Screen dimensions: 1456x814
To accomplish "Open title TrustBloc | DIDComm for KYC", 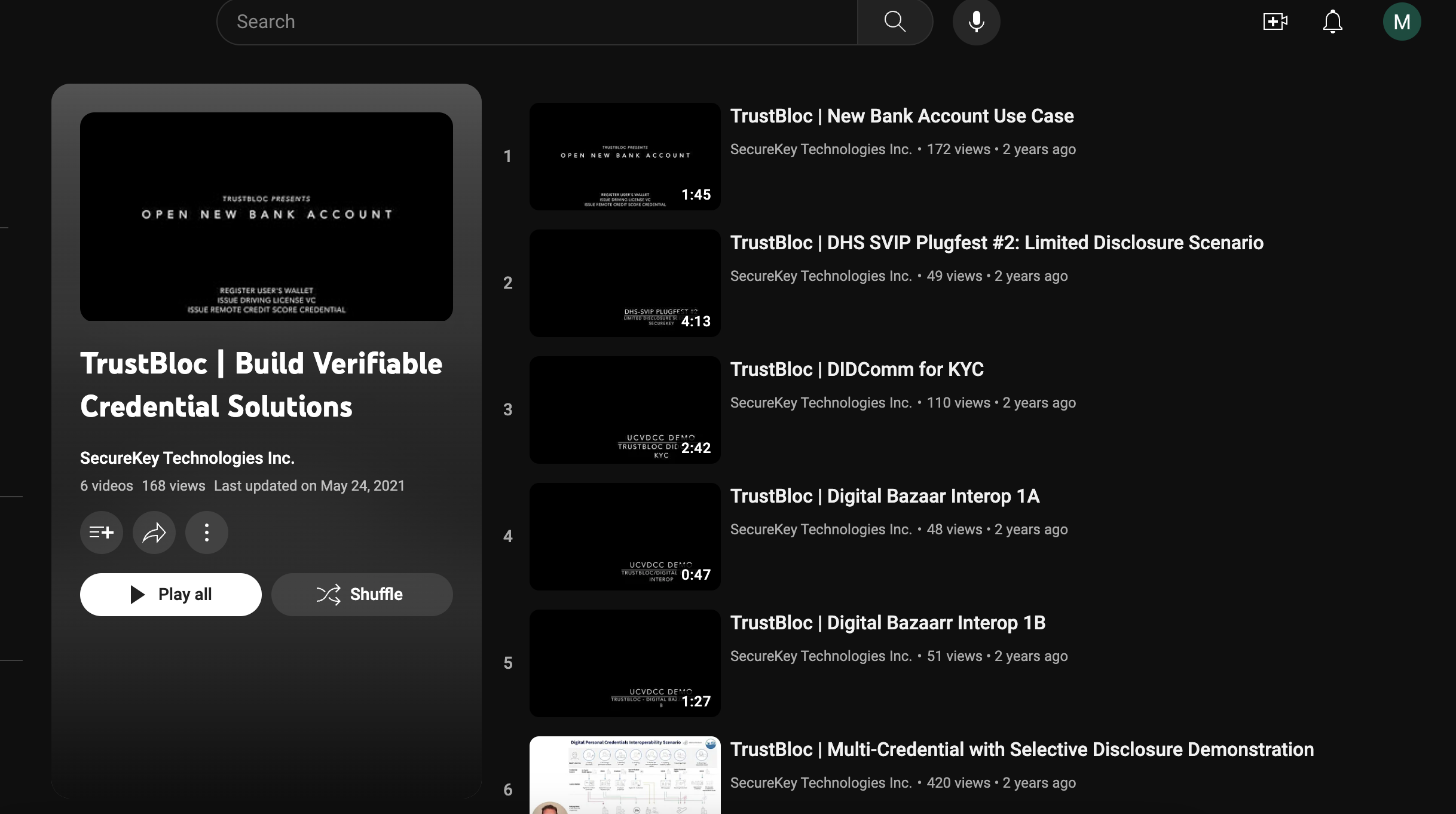I will 857,369.
